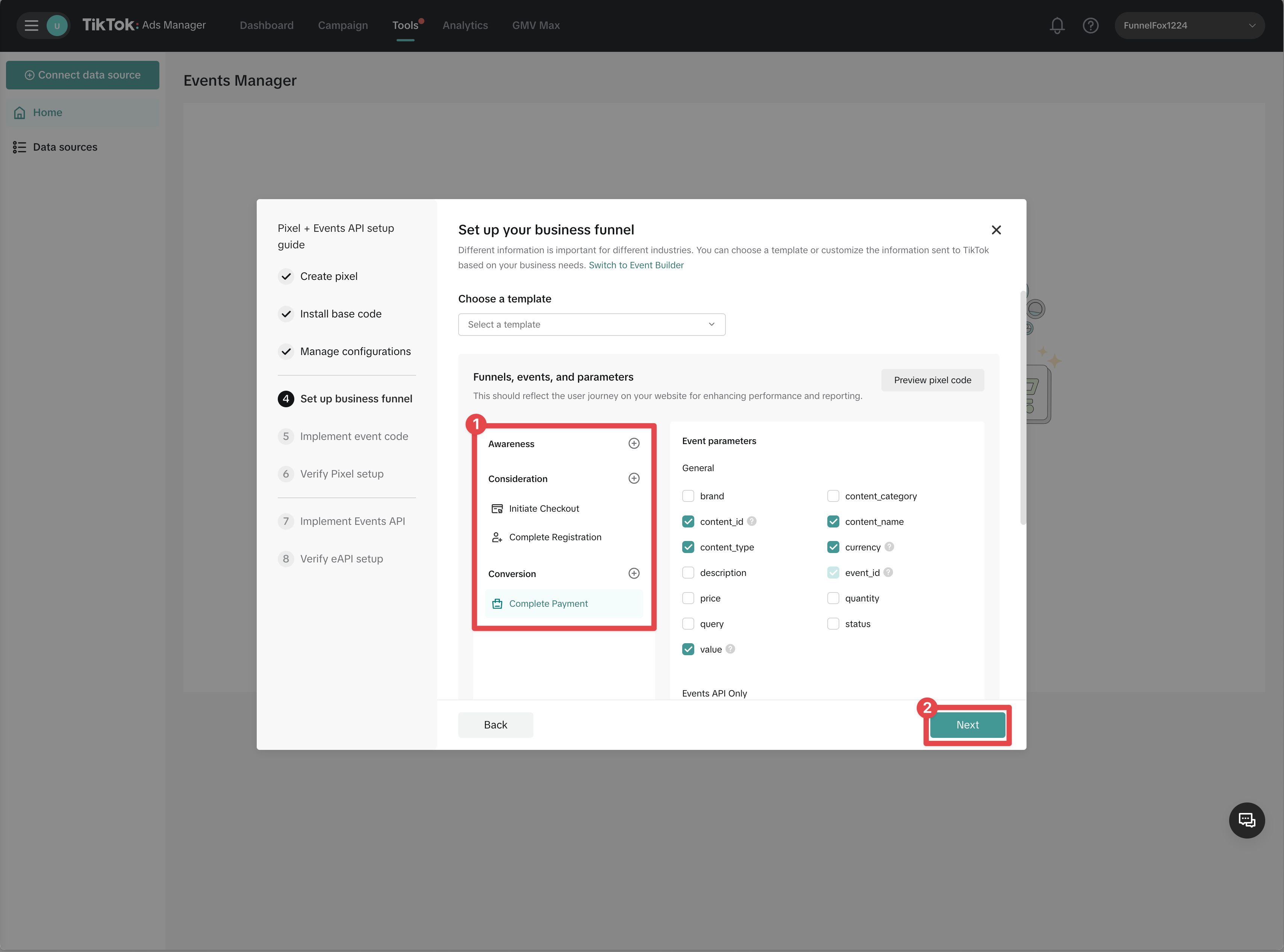
Task: Expand the FunnelFox1224 account dropdown
Action: [x=1189, y=25]
